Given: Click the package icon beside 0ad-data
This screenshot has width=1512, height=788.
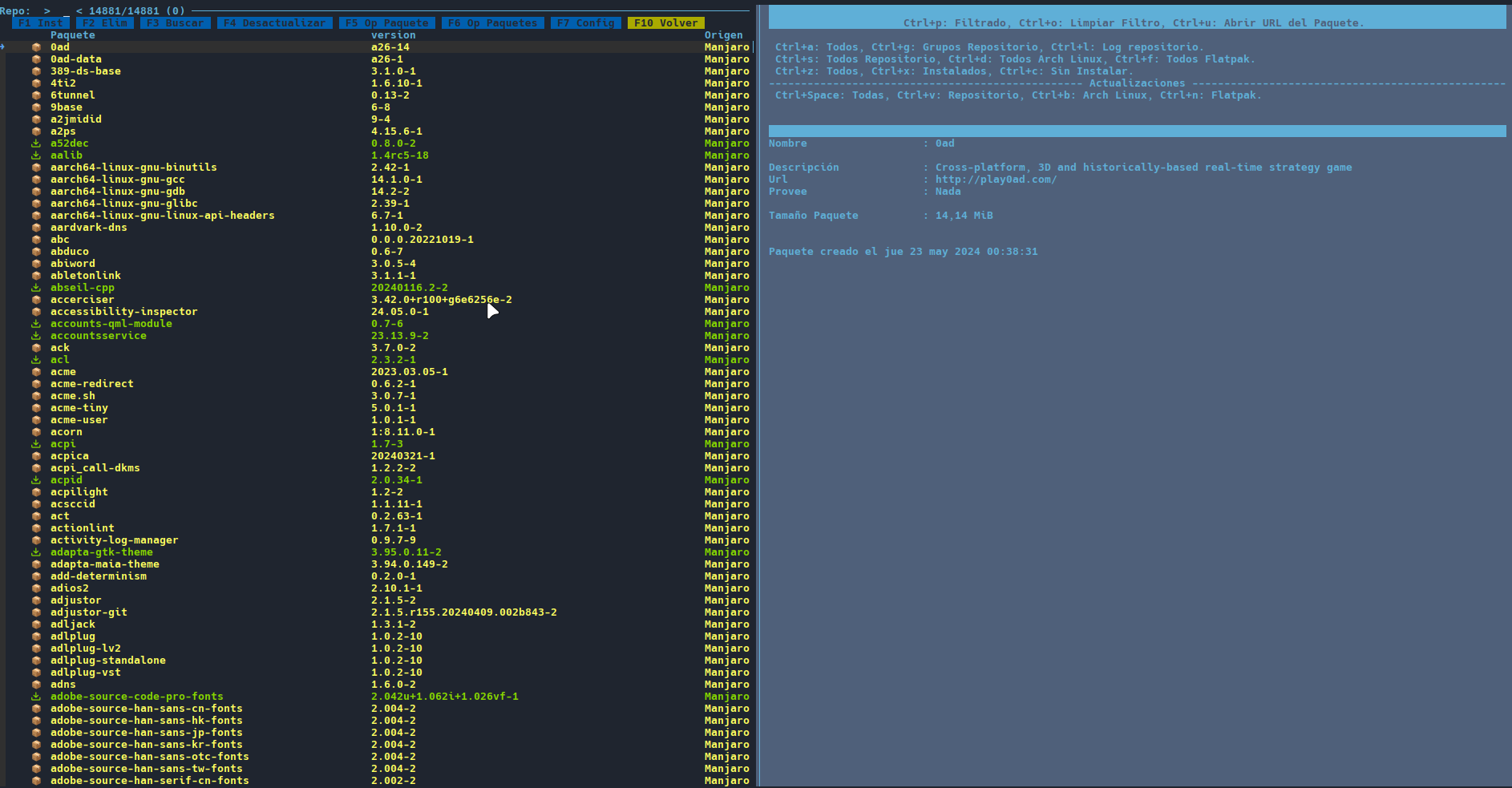Looking at the screenshot, I should click(36, 59).
